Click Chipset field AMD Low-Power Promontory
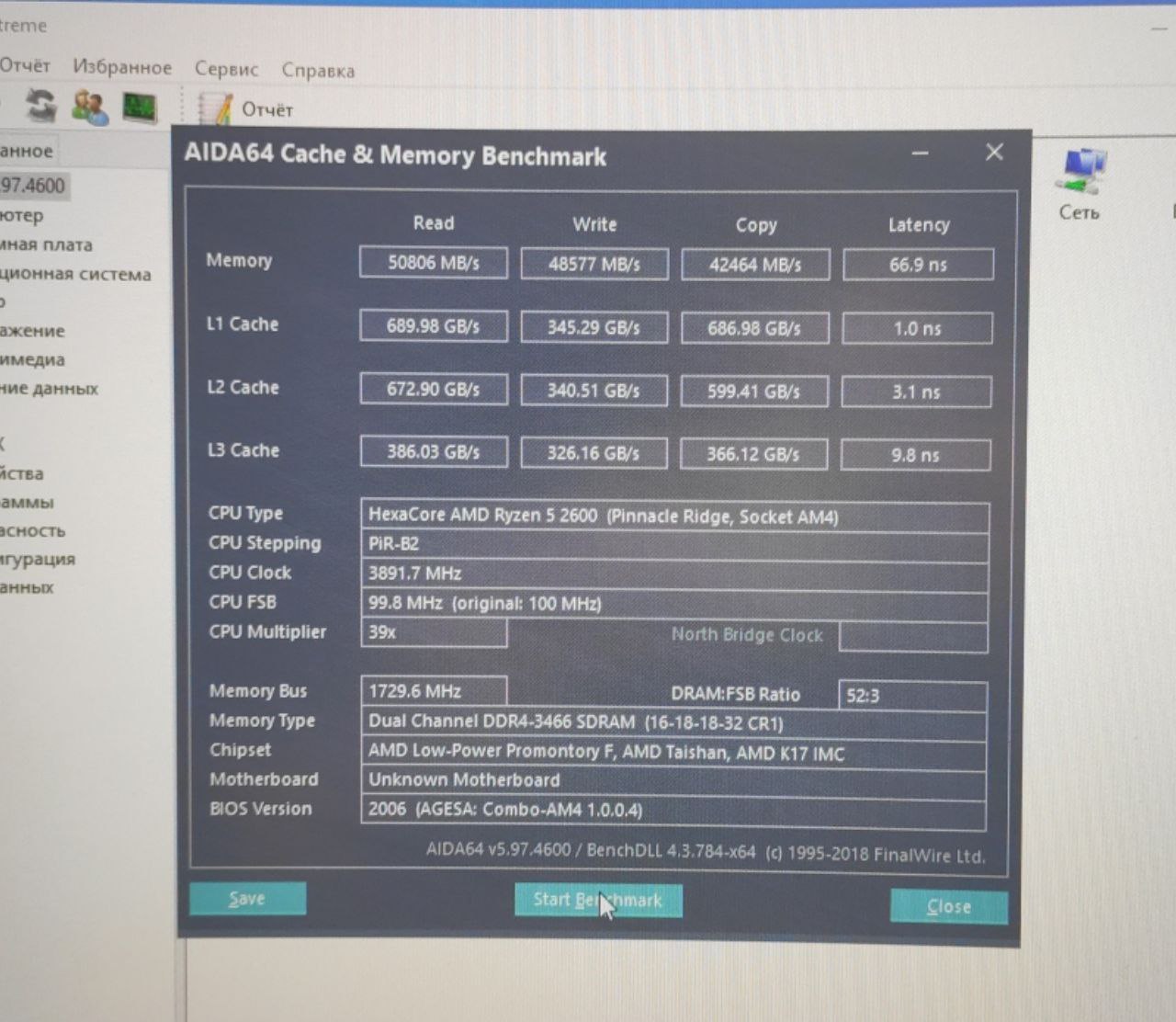This screenshot has width=1176, height=1022. (674, 753)
